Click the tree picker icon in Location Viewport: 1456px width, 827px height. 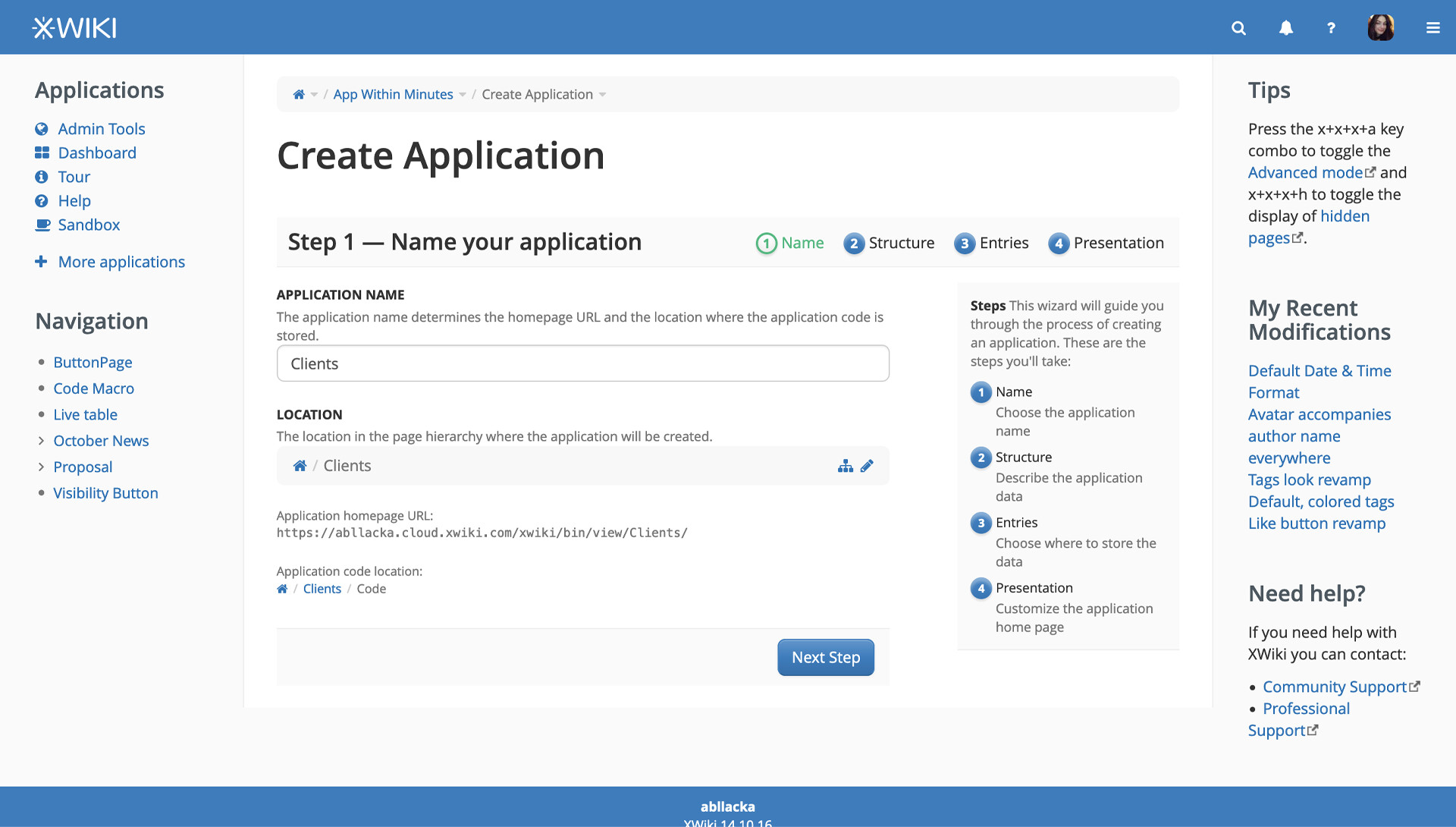point(845,466)
